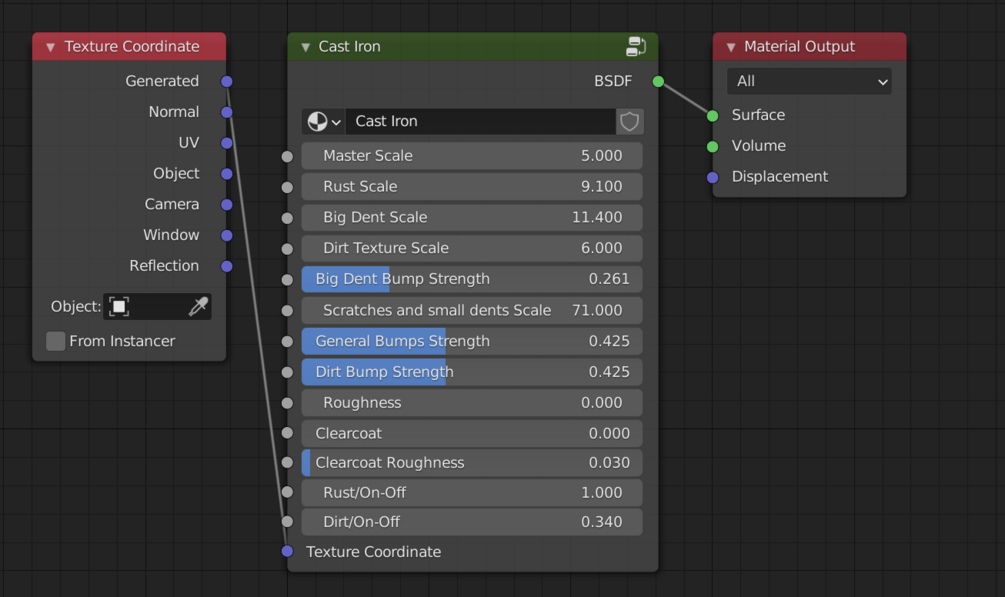Enable the From Instancer checkbox
Image resolution: width=1005 pixels, height=597 pixels.
click(x=56, y=341)
